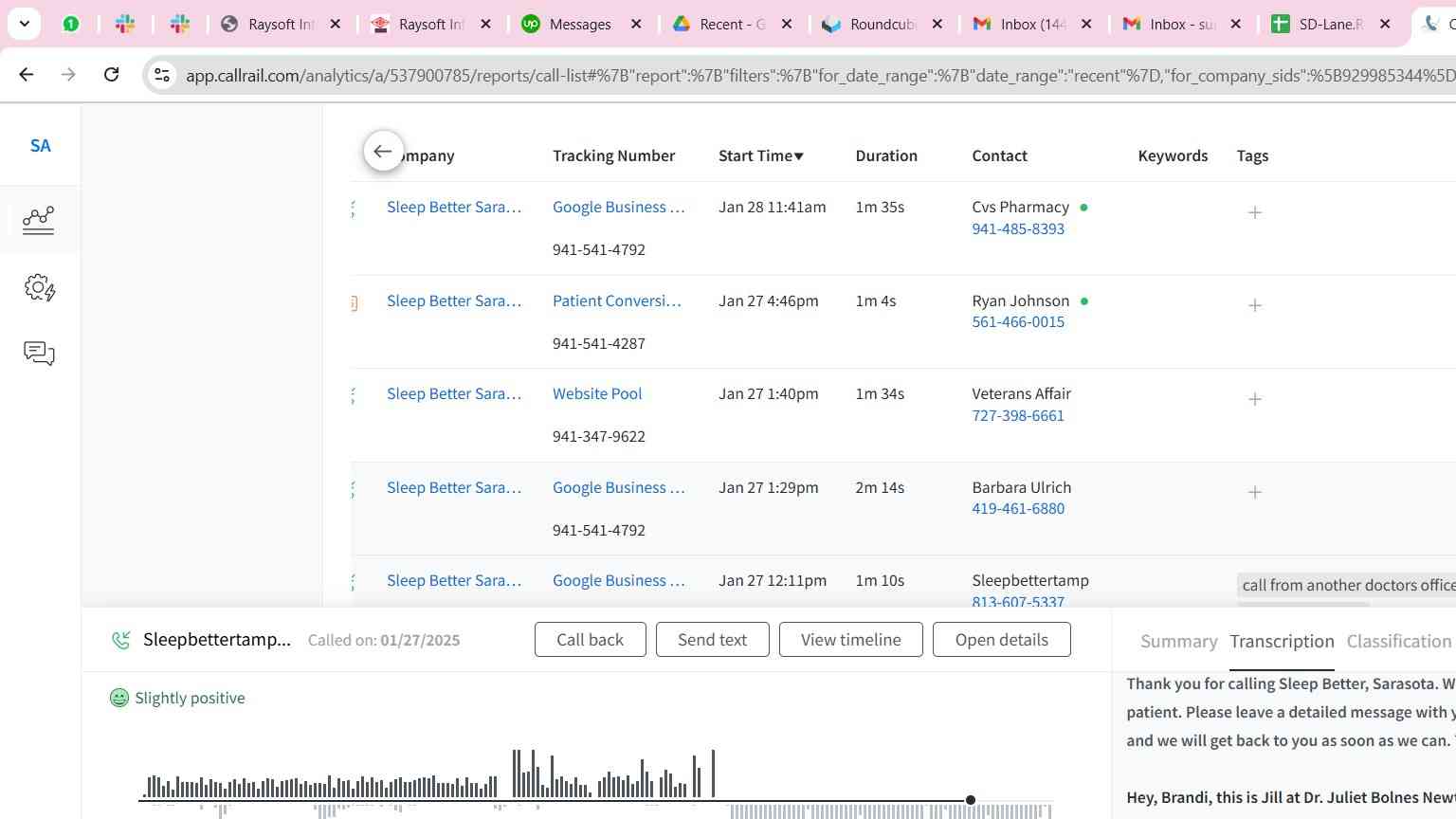Click the Tracking Number column header

[x=613, y=155]
